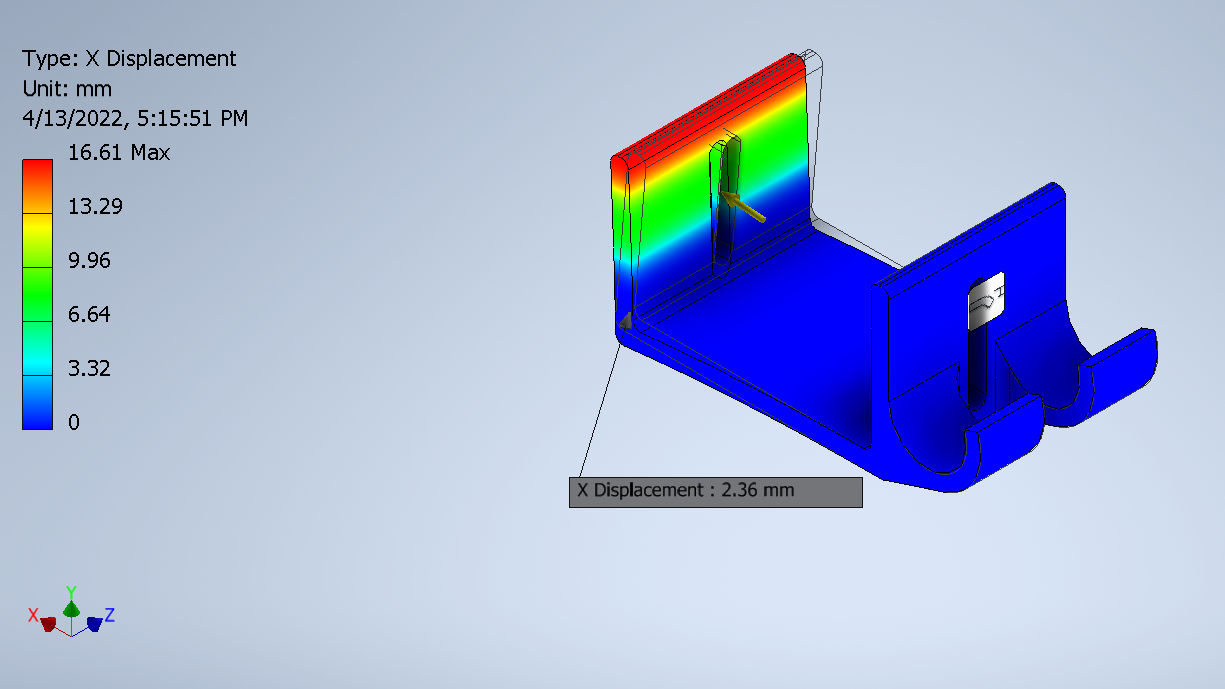Click the blue Z axis arrow
1225x689 pixels.
[95, 622]
